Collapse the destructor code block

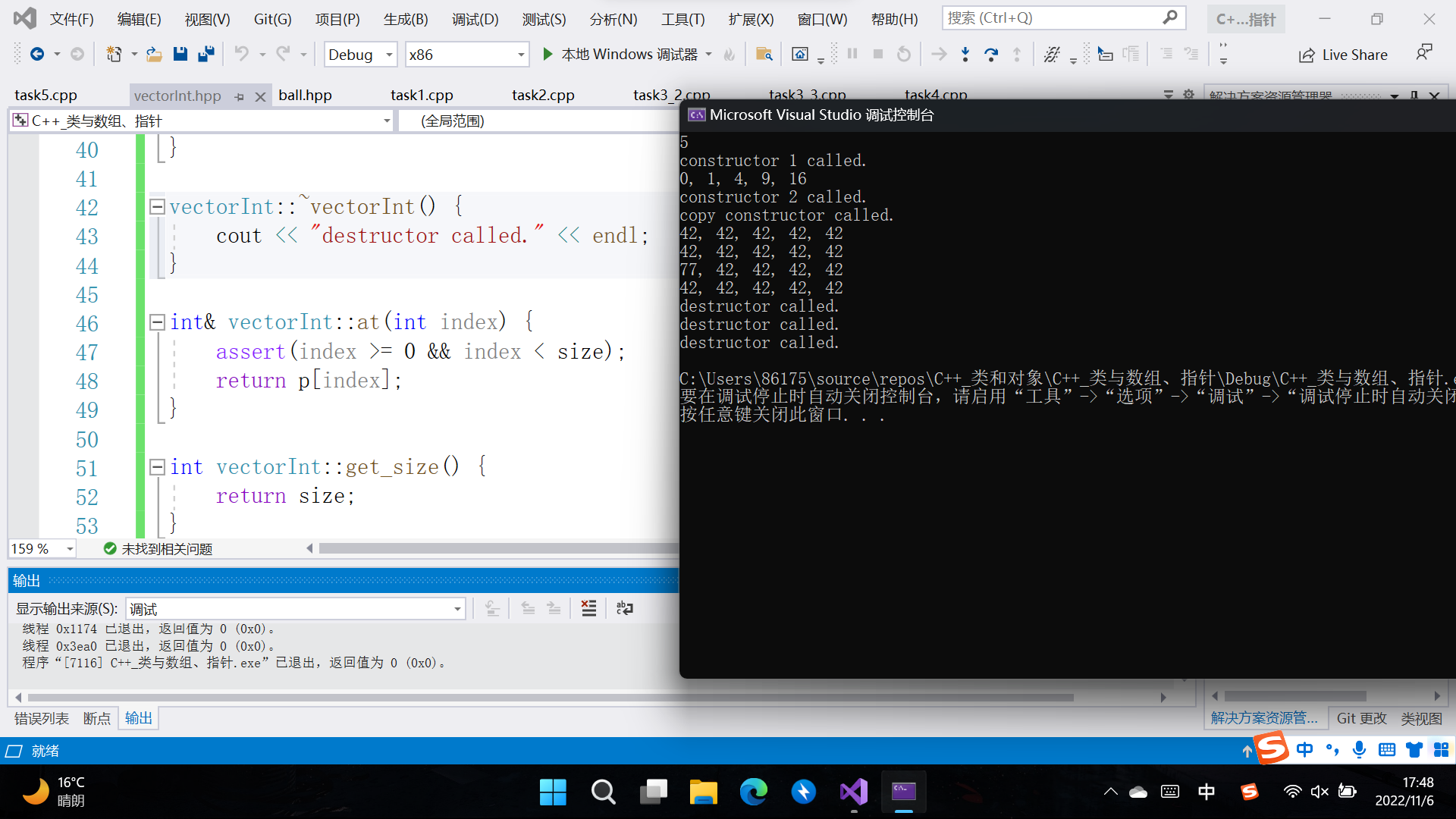pos(157,206)
